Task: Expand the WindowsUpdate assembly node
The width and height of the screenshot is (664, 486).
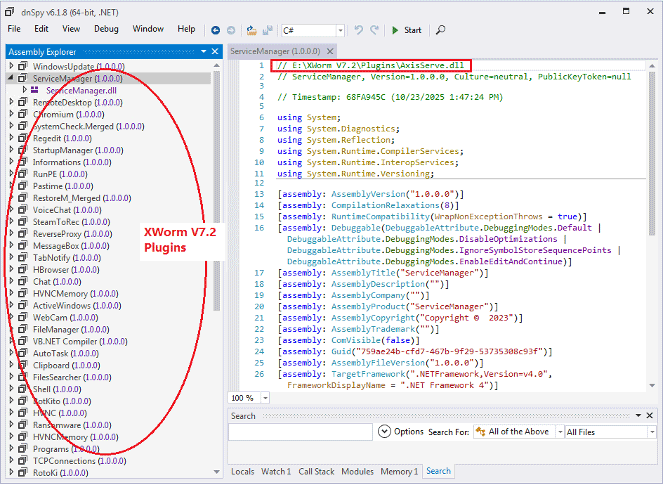Action: tap(11, 66)
